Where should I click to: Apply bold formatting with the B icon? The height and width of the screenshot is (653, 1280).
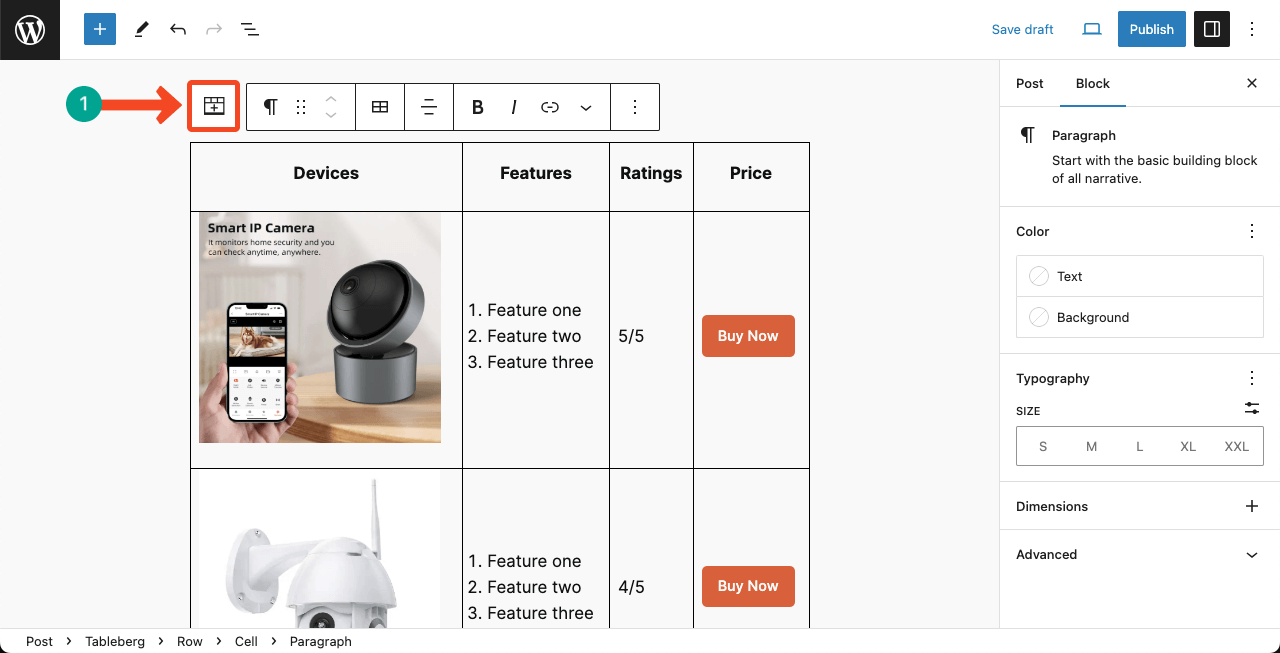click(477, 106)
